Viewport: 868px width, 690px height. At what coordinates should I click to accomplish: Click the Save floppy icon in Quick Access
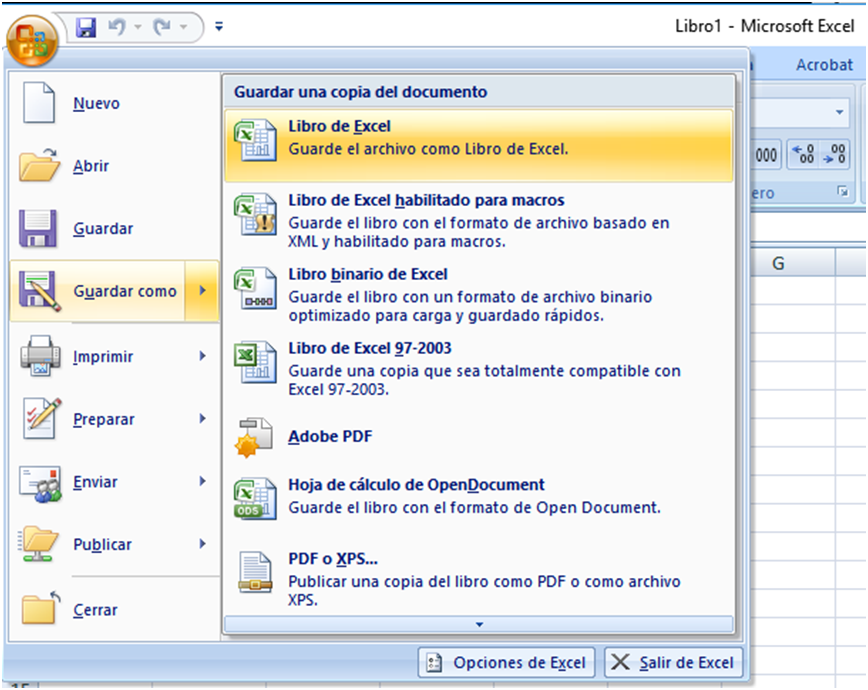click(x=86, y=27)
